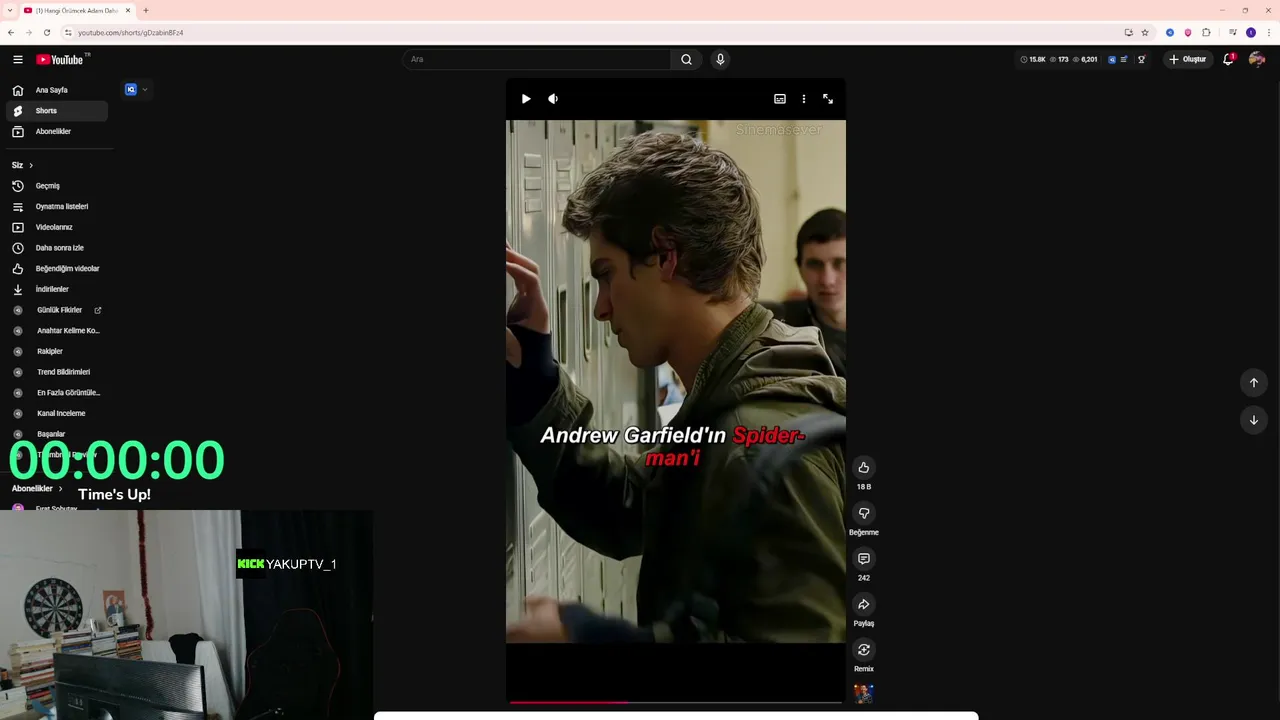Screen dimensions: 1280x720
Task: Open Videolarınız in the sidebar
Action: click(x=57, y=227)
